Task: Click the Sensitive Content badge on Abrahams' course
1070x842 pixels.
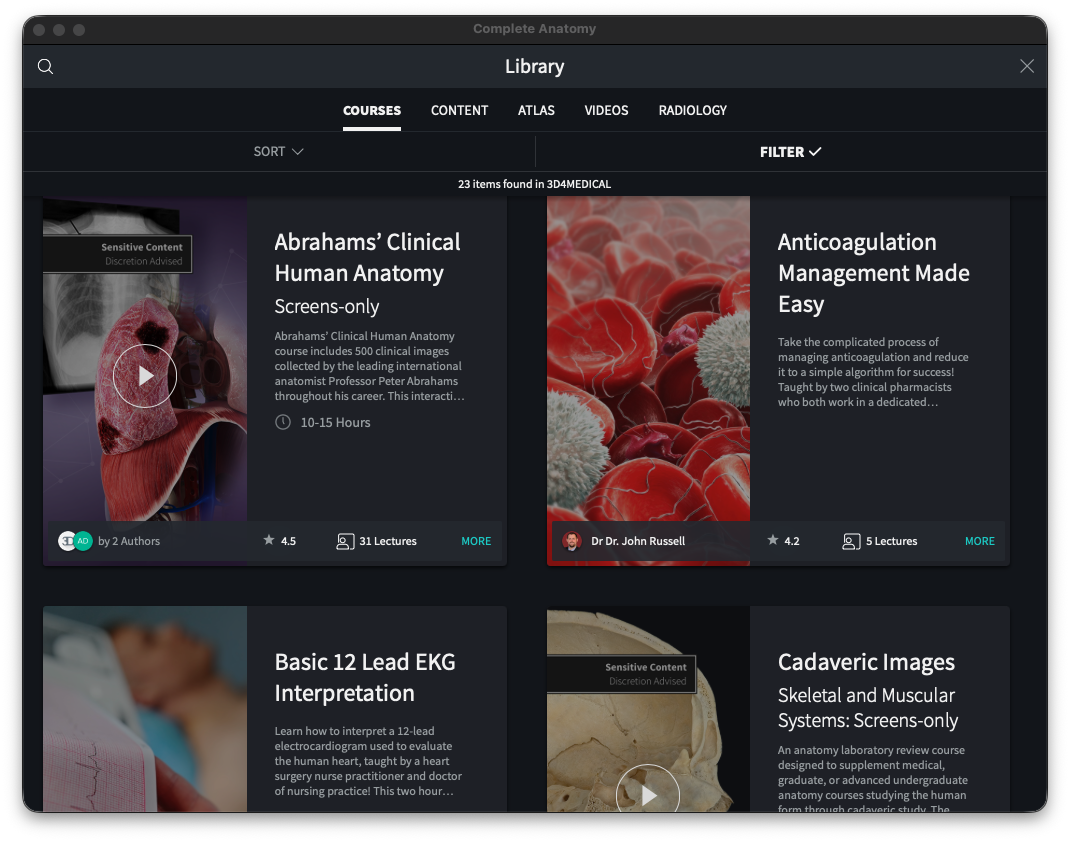Action: 117,254
